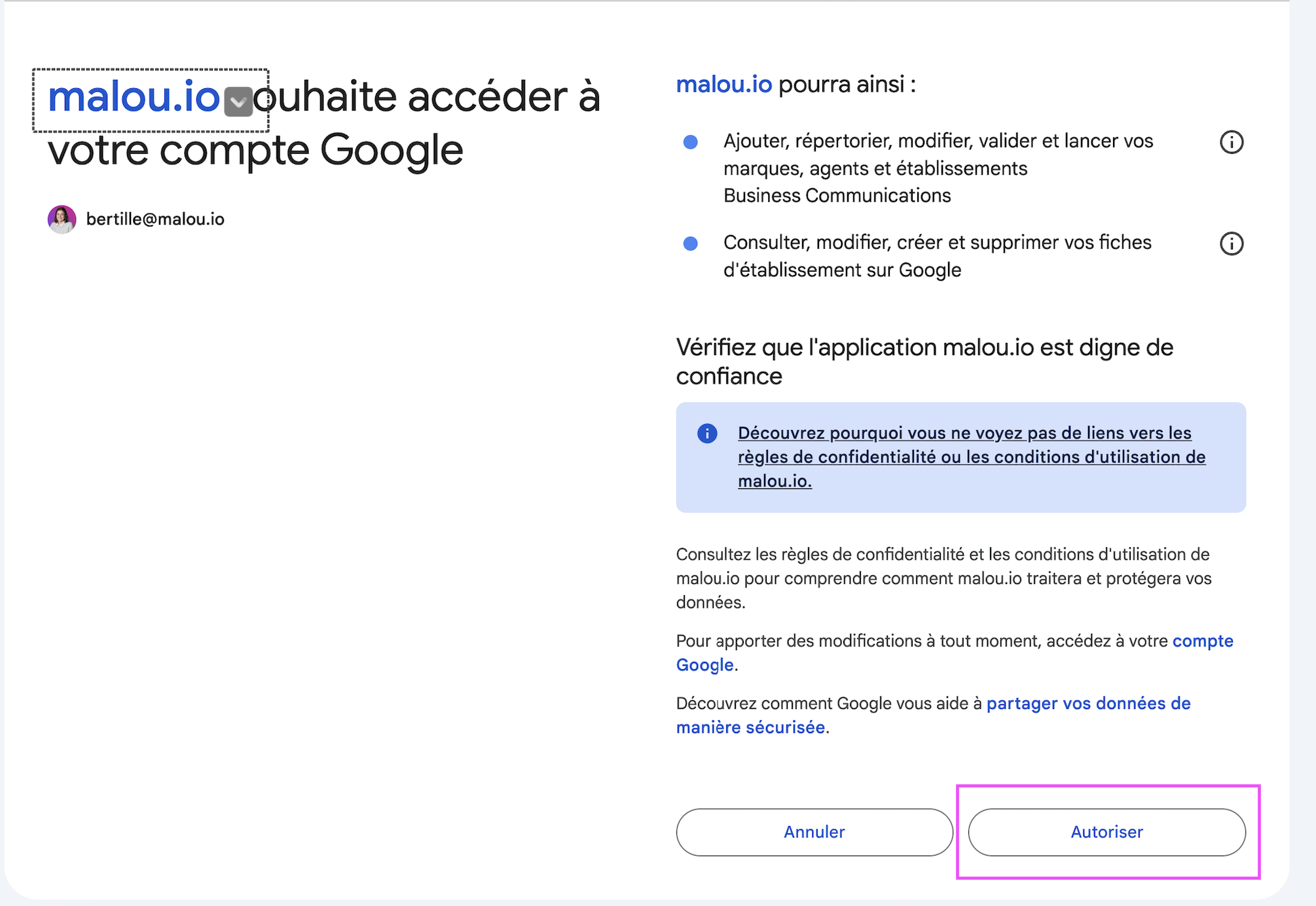1316x906 pixels.
Task: Click the blue bullet beside Business Communications permission
Action: coord(690,142)
